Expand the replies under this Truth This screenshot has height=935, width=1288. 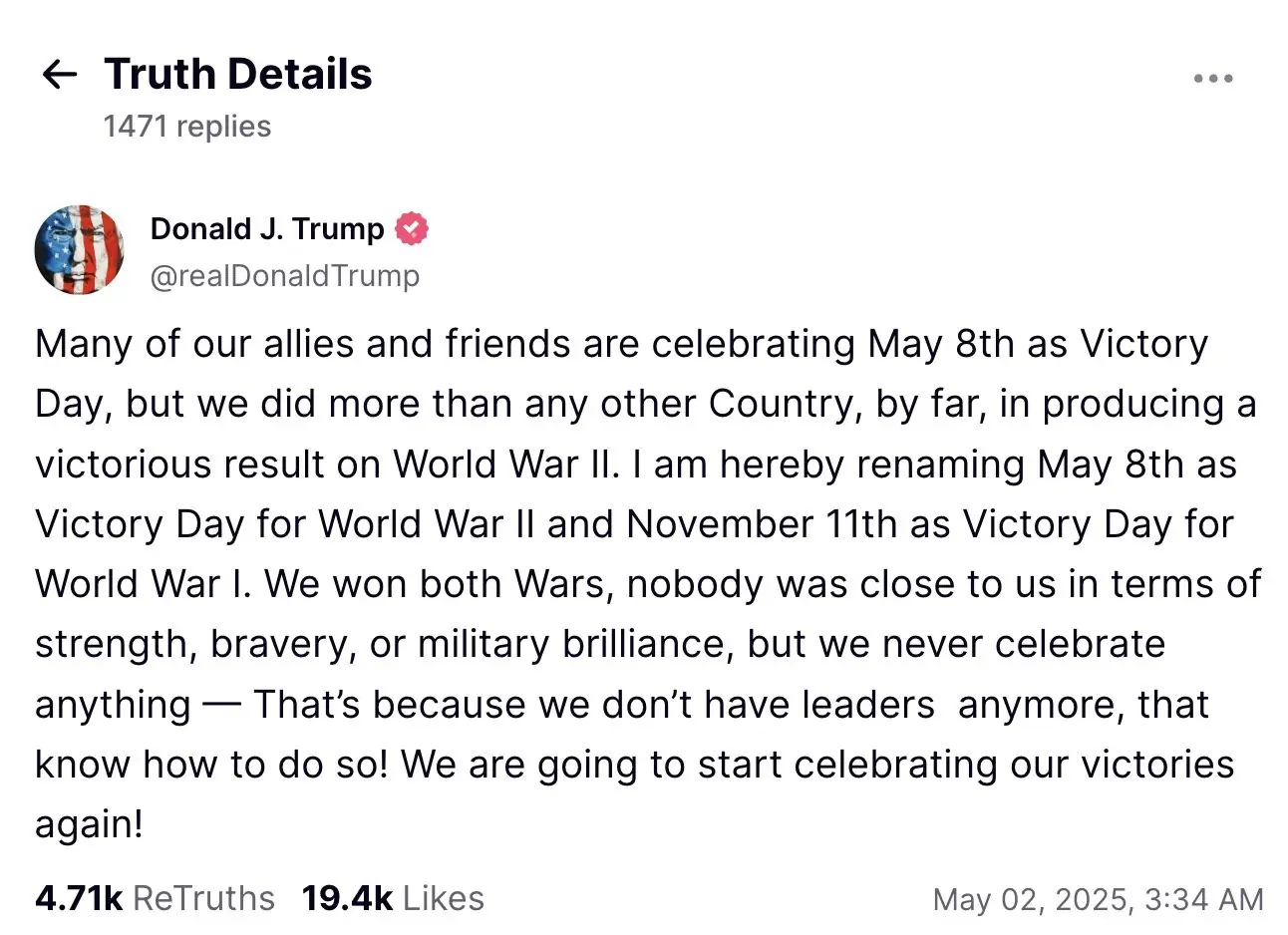tap(185, 126)
